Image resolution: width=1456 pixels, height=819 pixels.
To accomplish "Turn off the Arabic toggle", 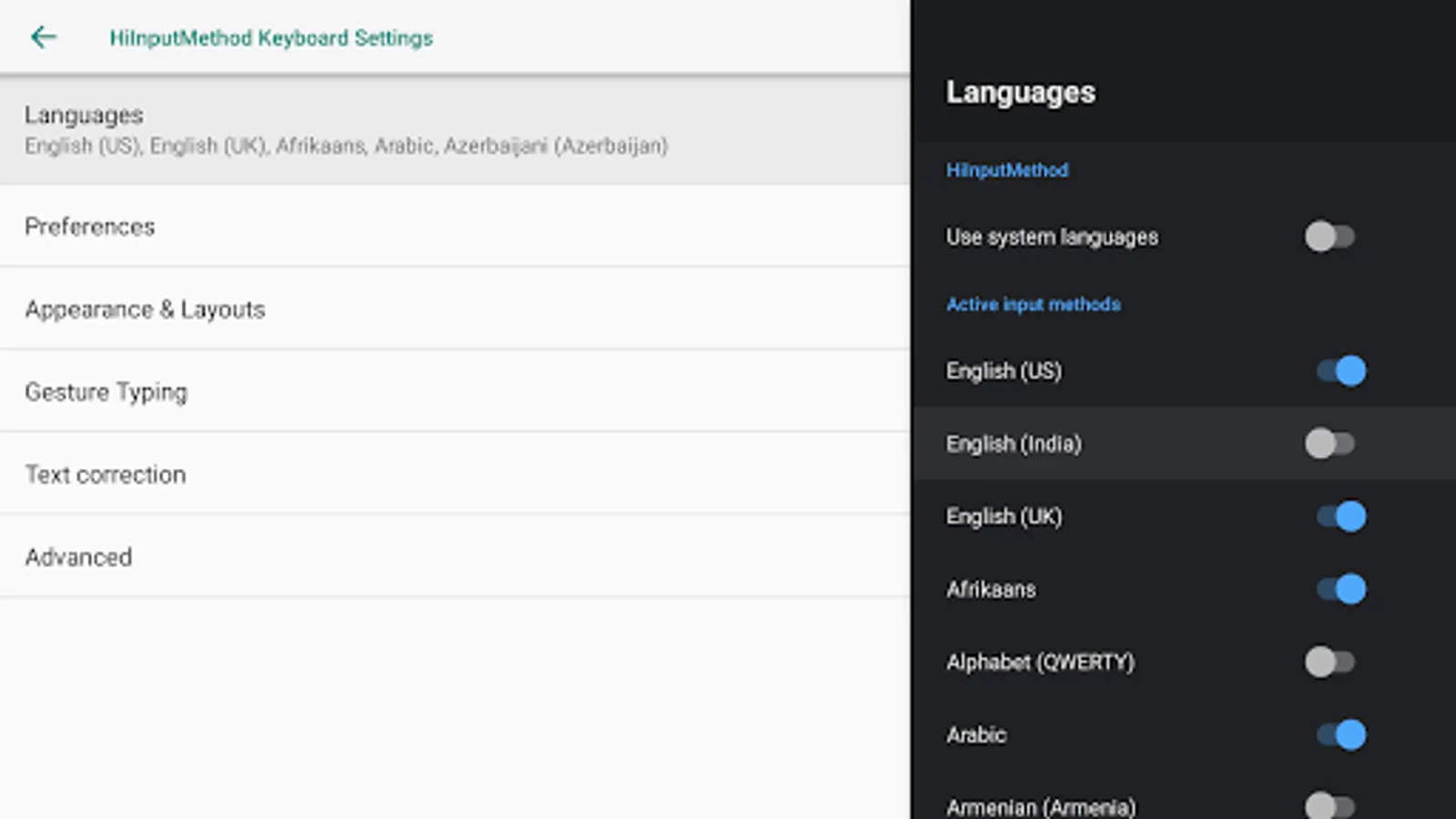I will coord(1340,734).
